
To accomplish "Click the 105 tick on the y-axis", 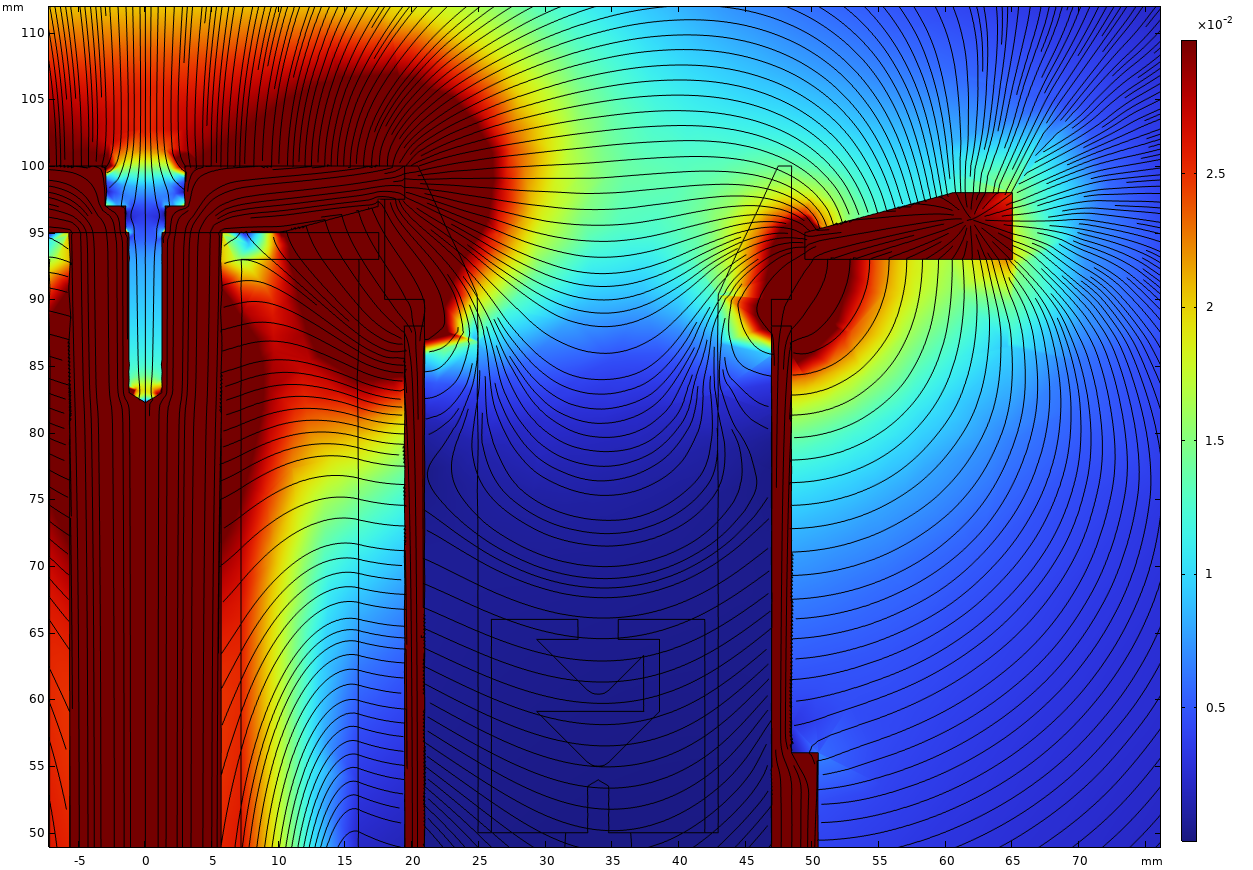I will click(34, 99).
